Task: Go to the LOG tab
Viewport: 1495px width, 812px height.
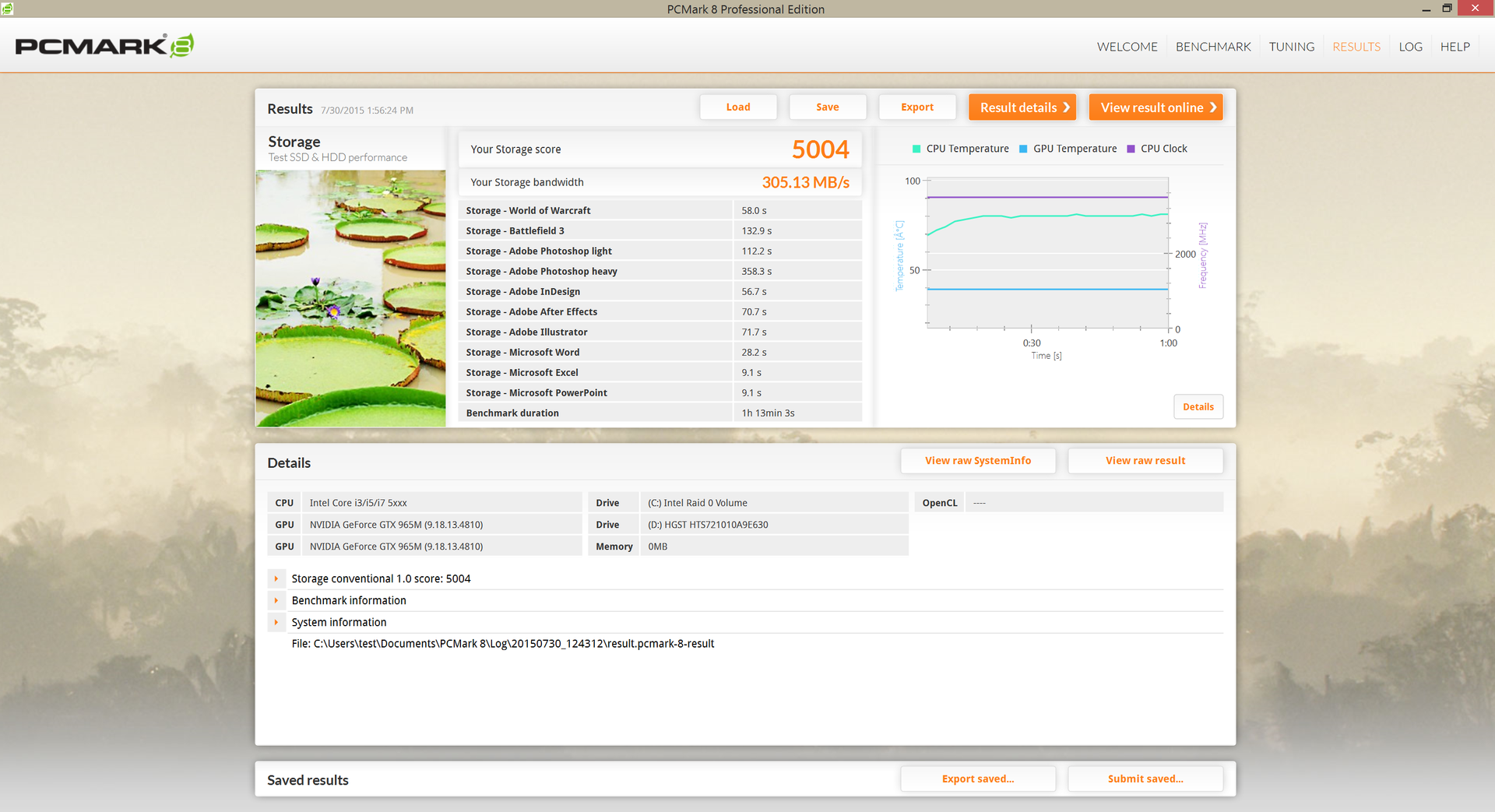Action: click(1410, 47)
